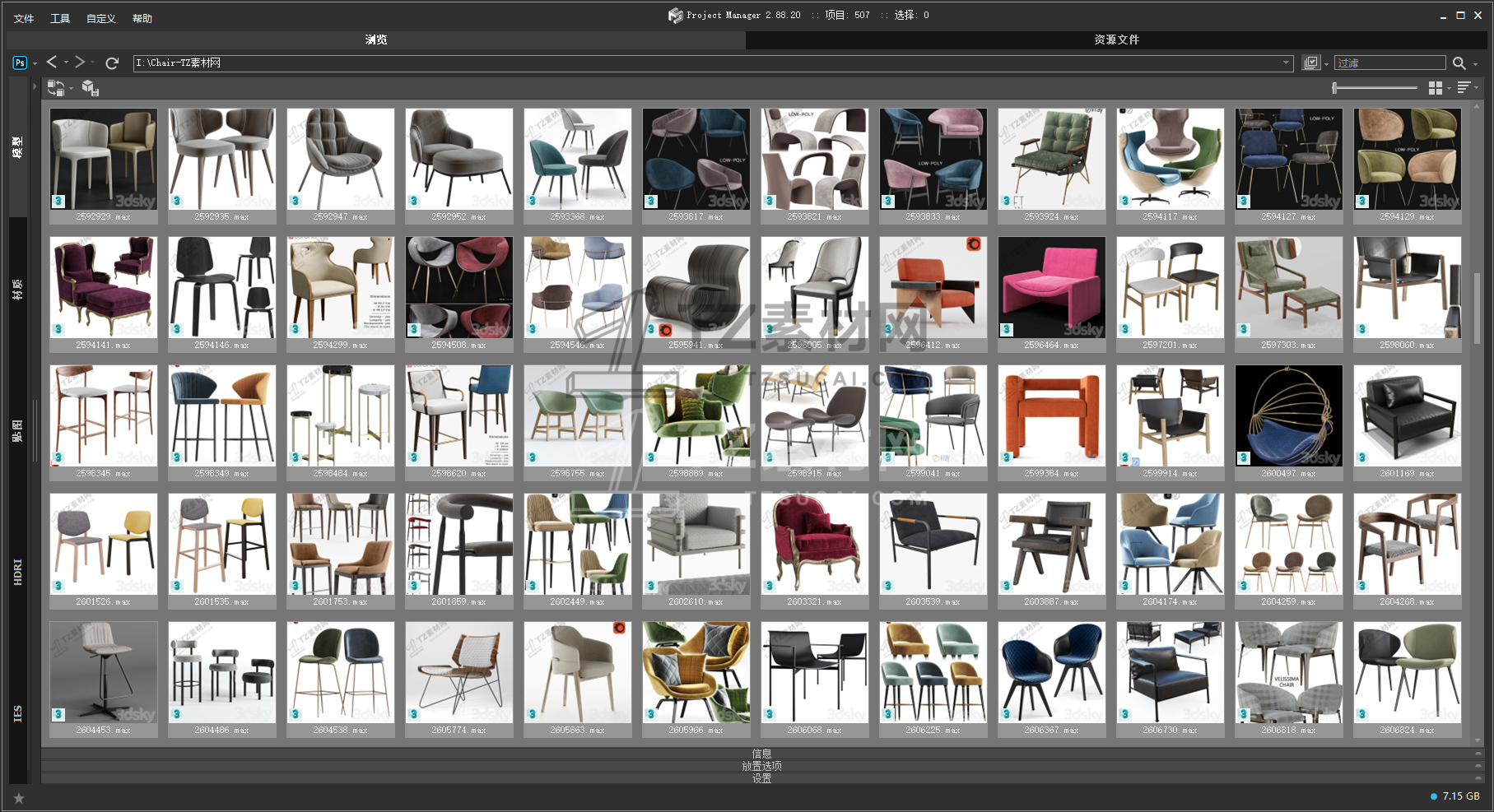Expand the 信息 panel bar
This screenshot has height=812, width=1494.
click(761, 753)
